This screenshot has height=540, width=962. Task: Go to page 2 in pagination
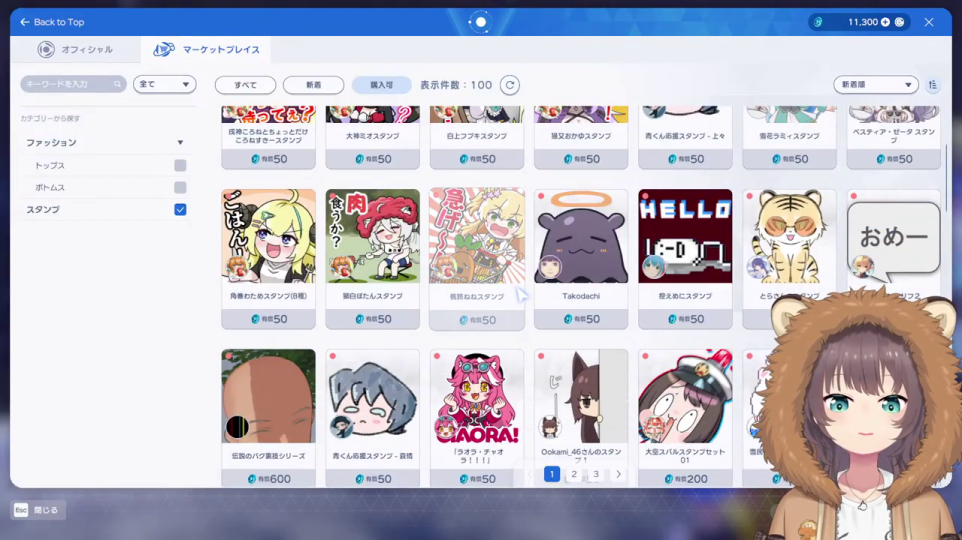point(574,474)
